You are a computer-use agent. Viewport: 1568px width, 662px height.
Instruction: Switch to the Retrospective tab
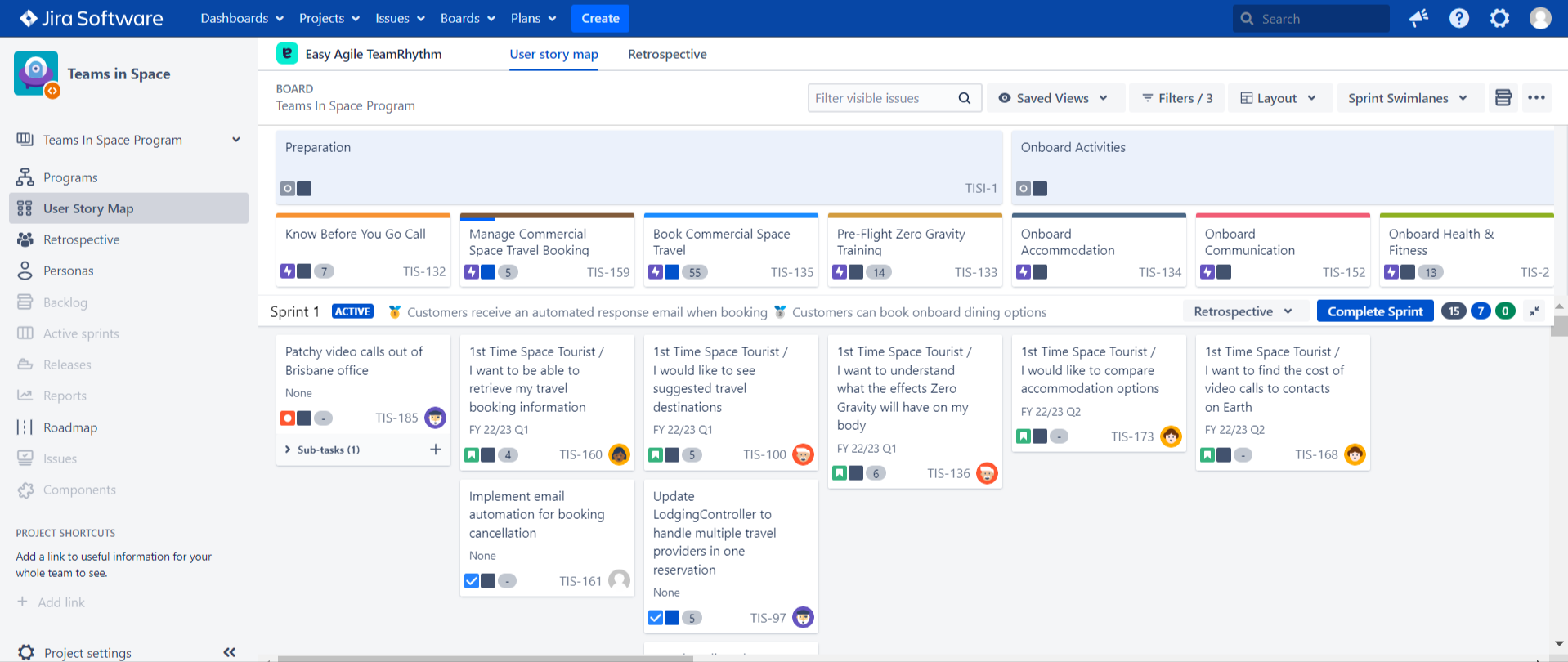click(x=667, y=54)
